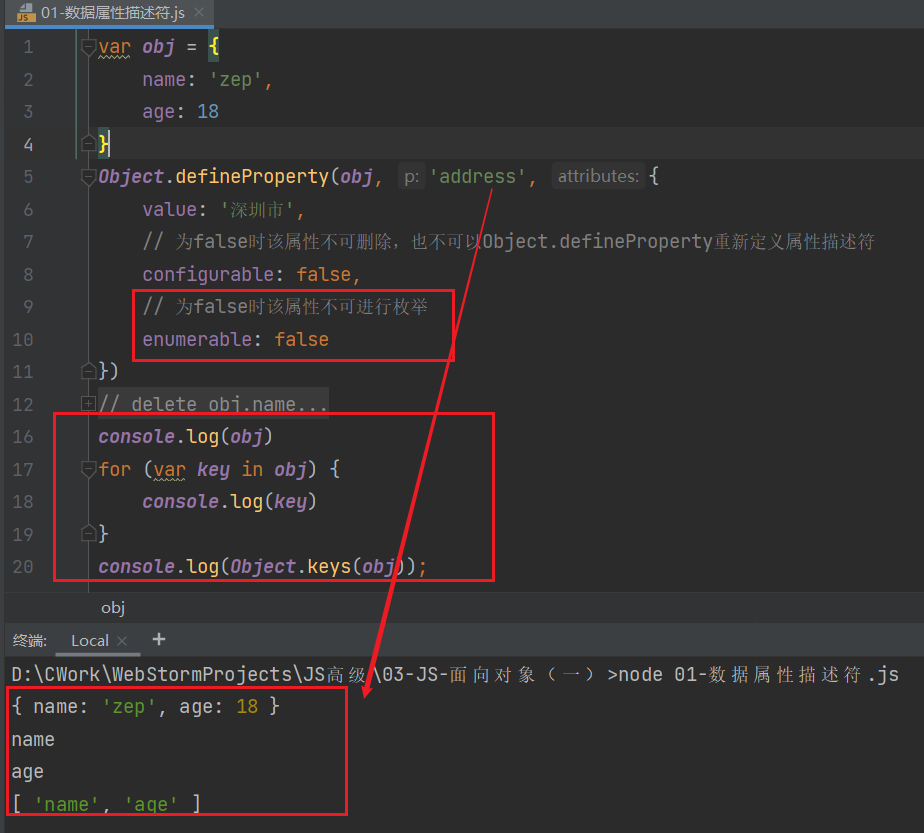Click the fold end marker on line 11

pyautogui.click(x=88, y=371)
